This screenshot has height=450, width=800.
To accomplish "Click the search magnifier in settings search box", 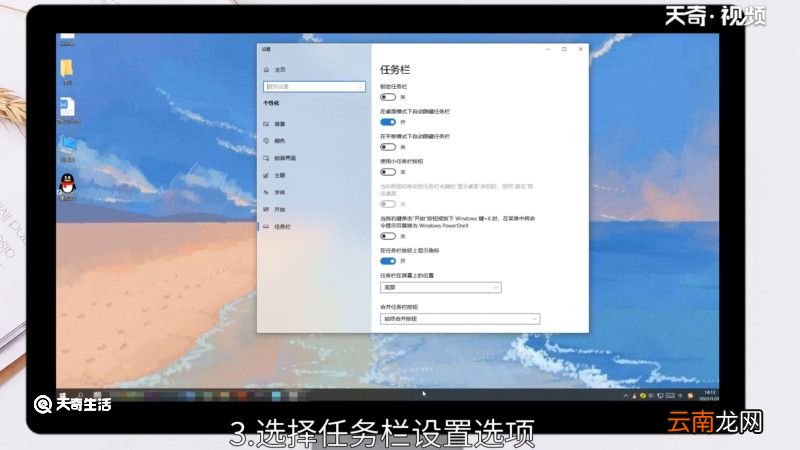I will 361,87.
